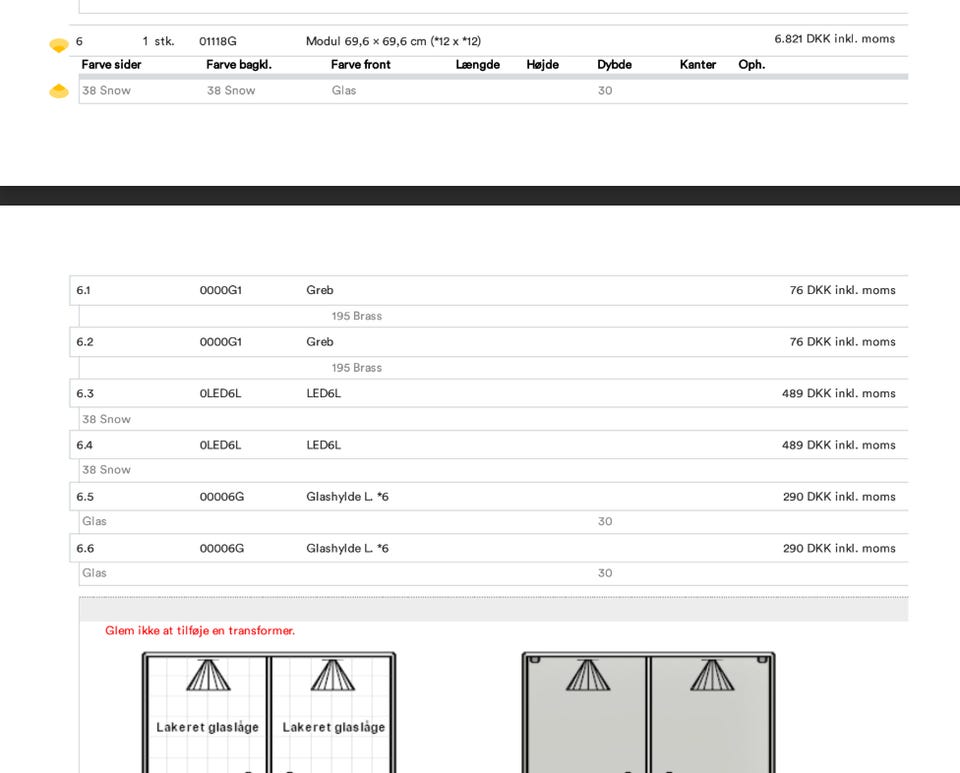Select 290 DKK price in row 6.6
Viewport: 960px width, 773px height.
coord(839,548)
